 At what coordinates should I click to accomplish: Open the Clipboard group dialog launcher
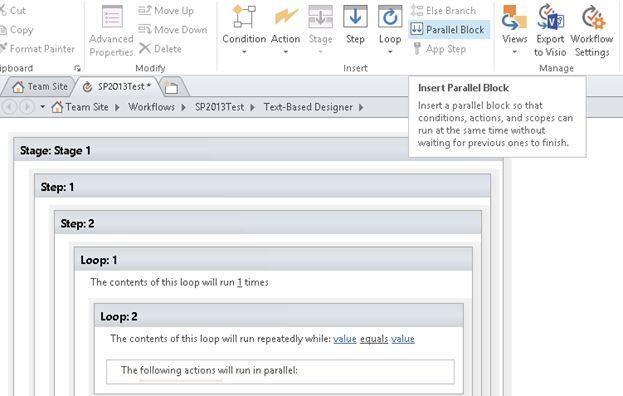point(77,68)
